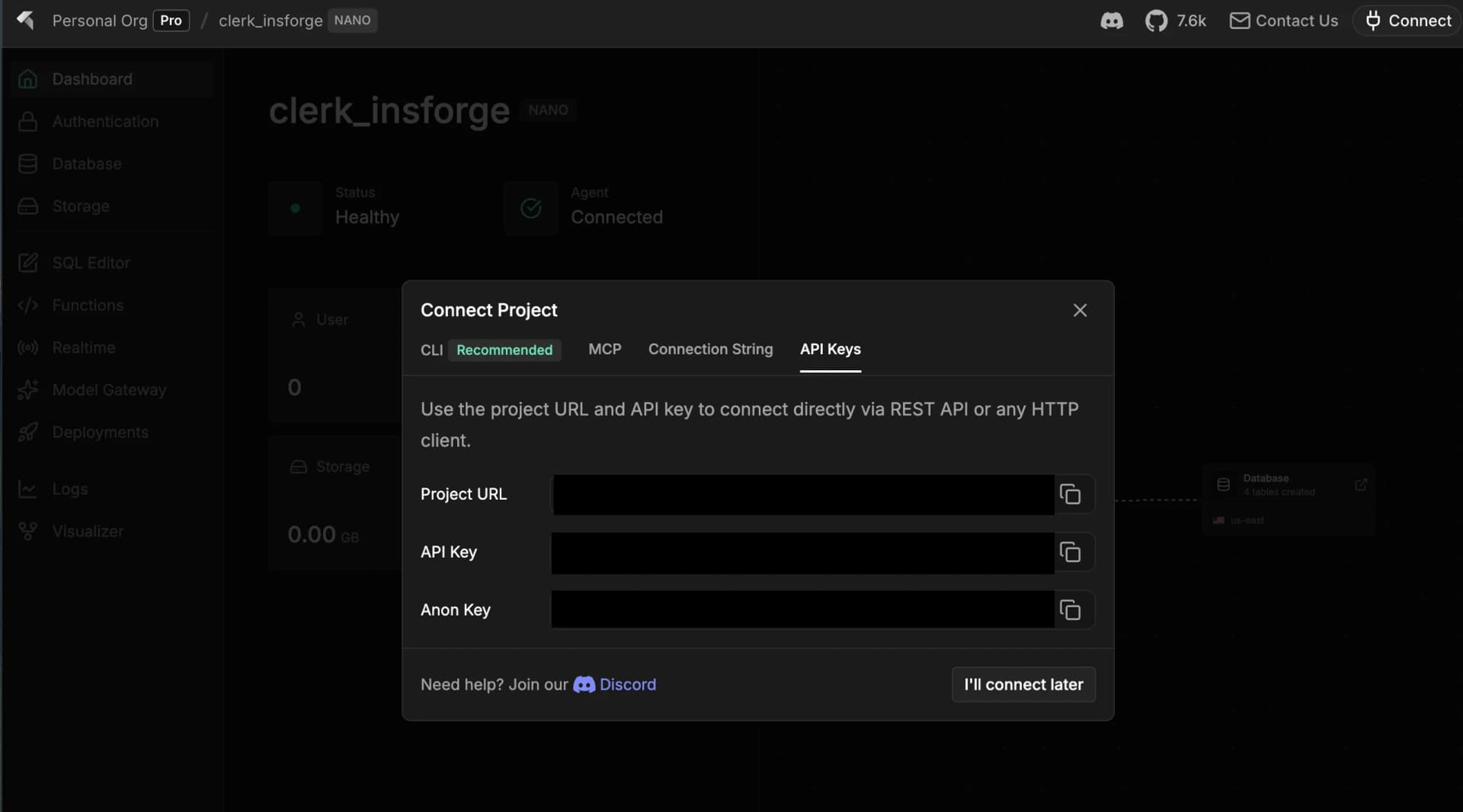This screenshot has width=1463, height=812.
Task: Click the Anon Key field
Action: pos(803,609)
